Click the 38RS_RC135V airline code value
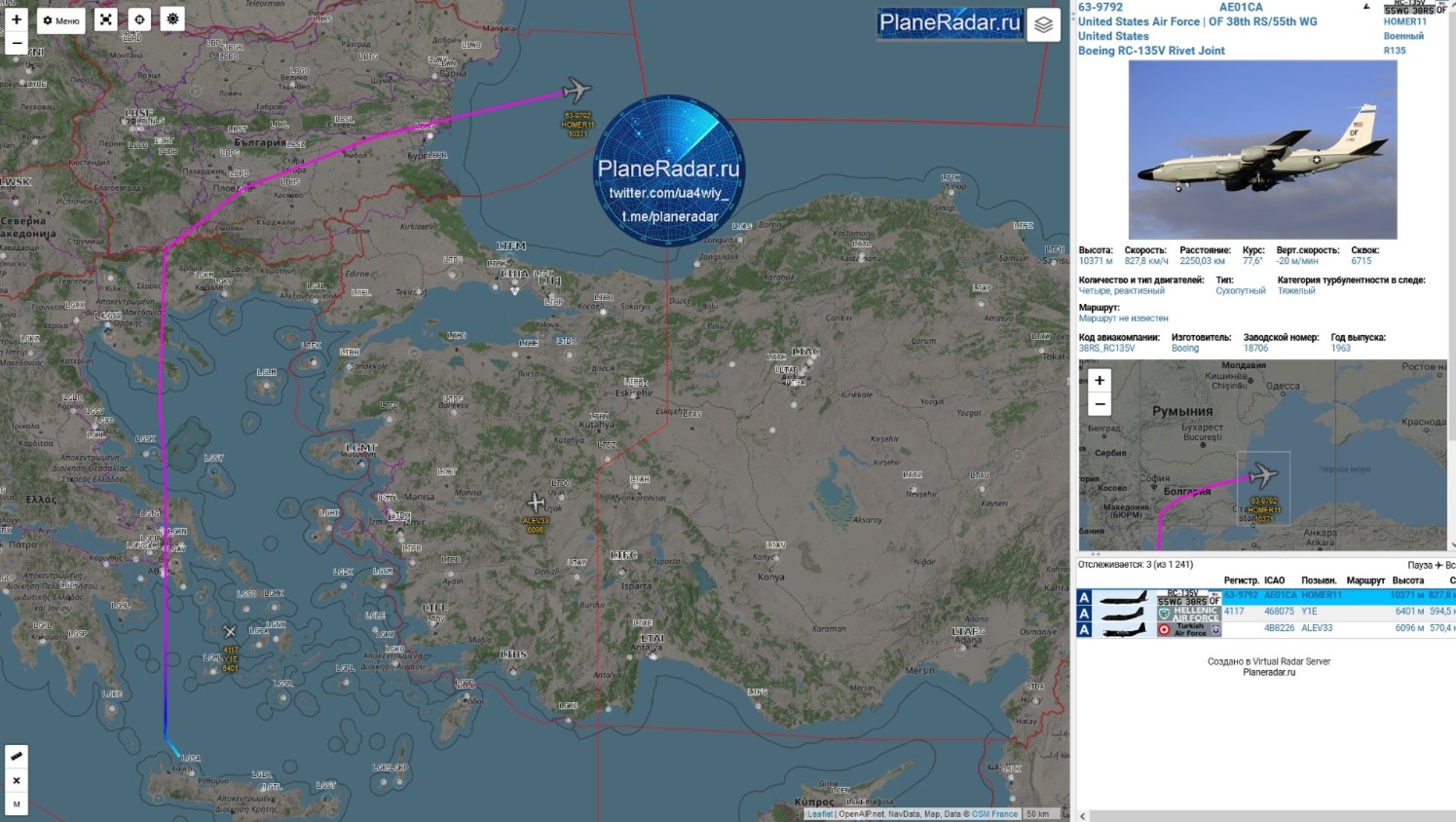The image size is (1456, 822). point(1106,349)
